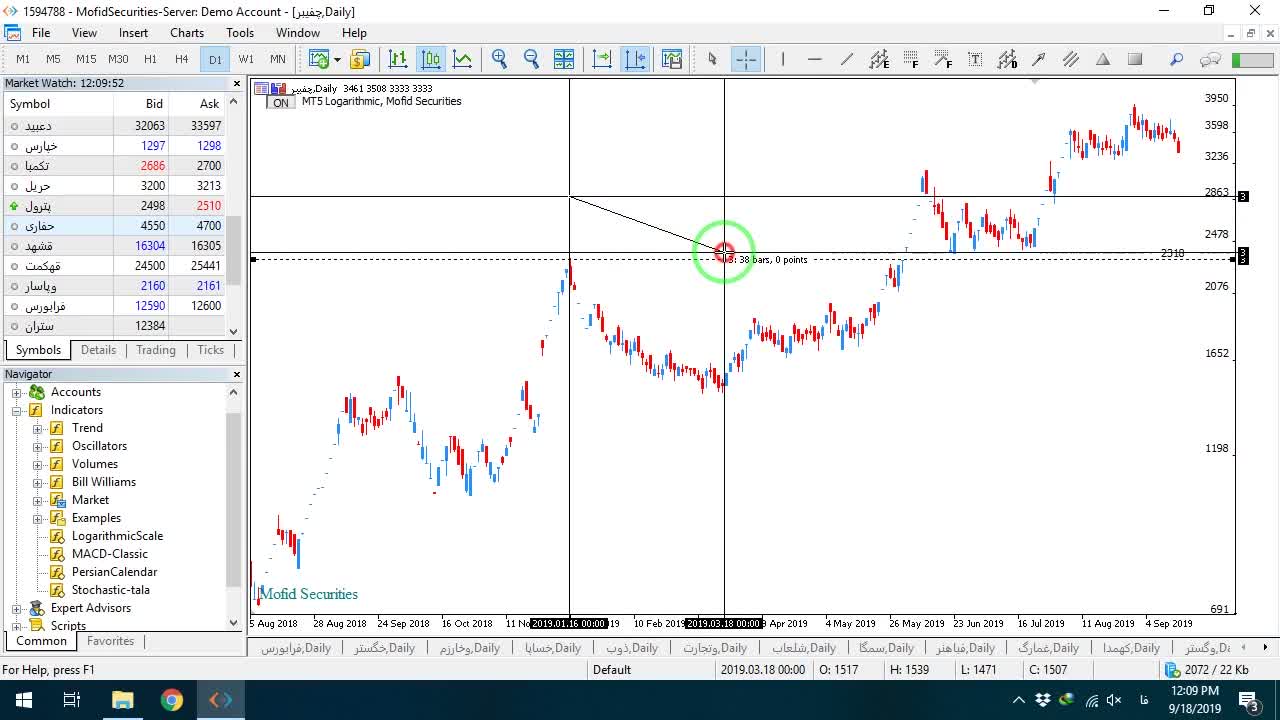Viewport: 1280px width, 720px height.
Task: Draw a horizontal line tool
Action: point(814,59)
